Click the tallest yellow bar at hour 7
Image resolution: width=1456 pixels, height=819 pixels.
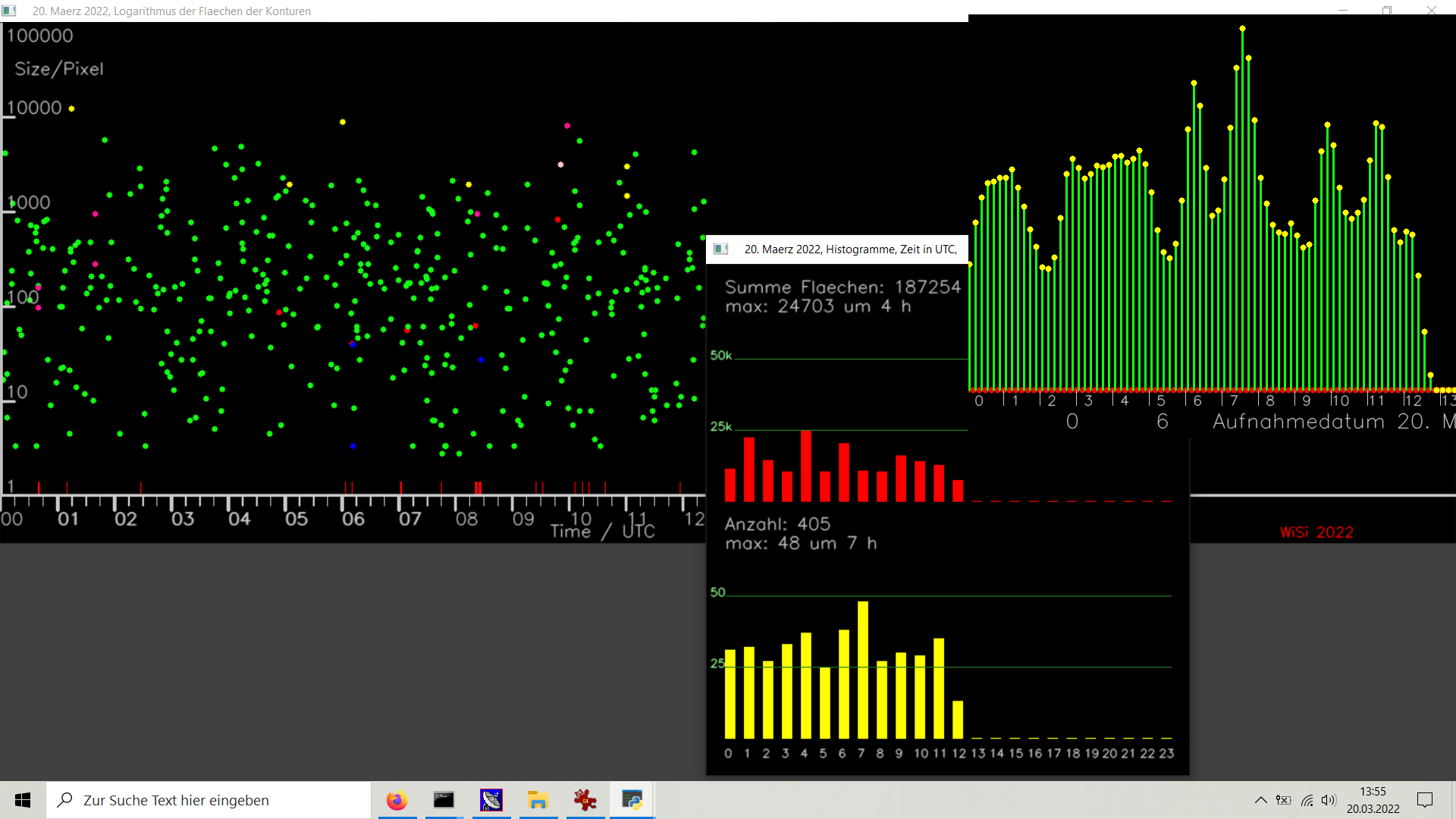point(863,670)
